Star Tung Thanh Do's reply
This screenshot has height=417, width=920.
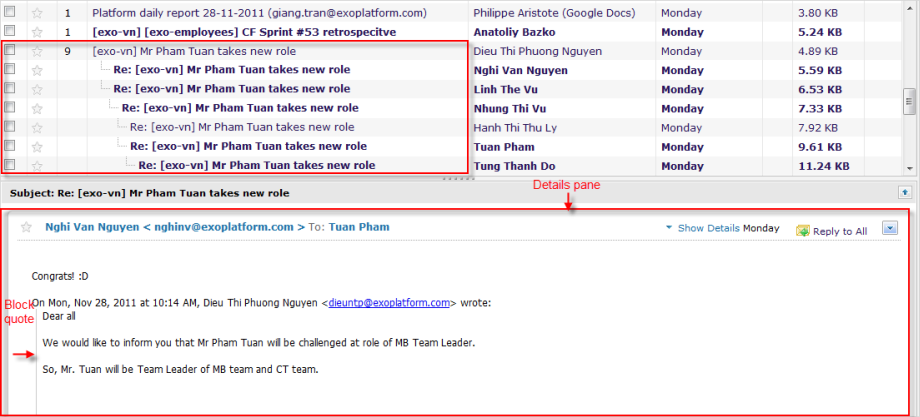tap(37, 165)
